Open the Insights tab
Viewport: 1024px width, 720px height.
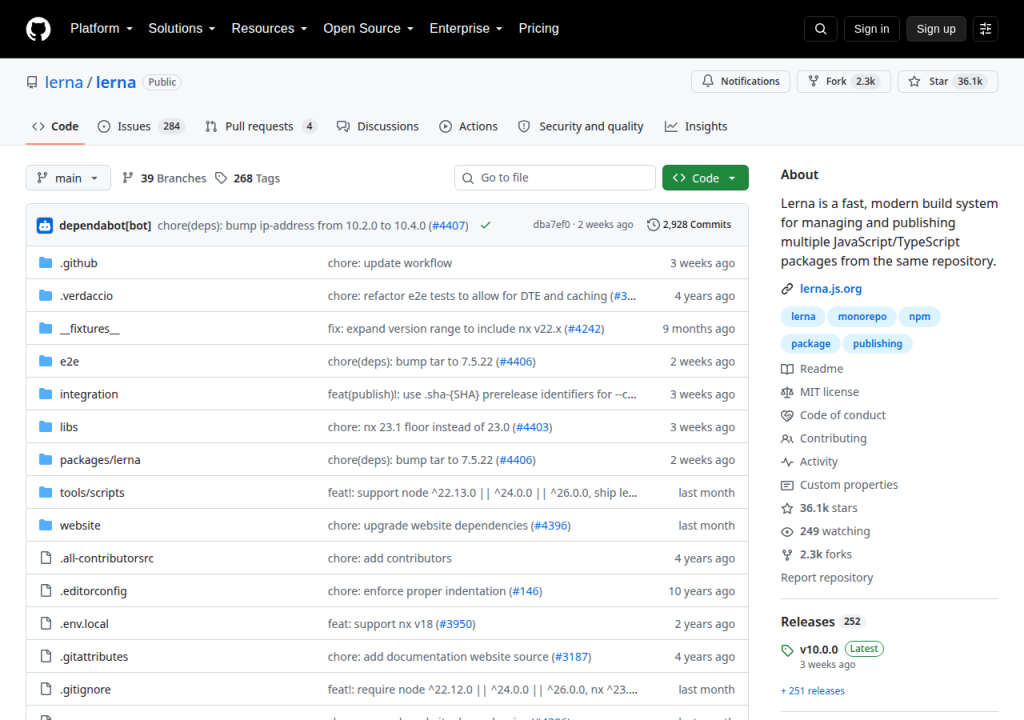point(696,127)
